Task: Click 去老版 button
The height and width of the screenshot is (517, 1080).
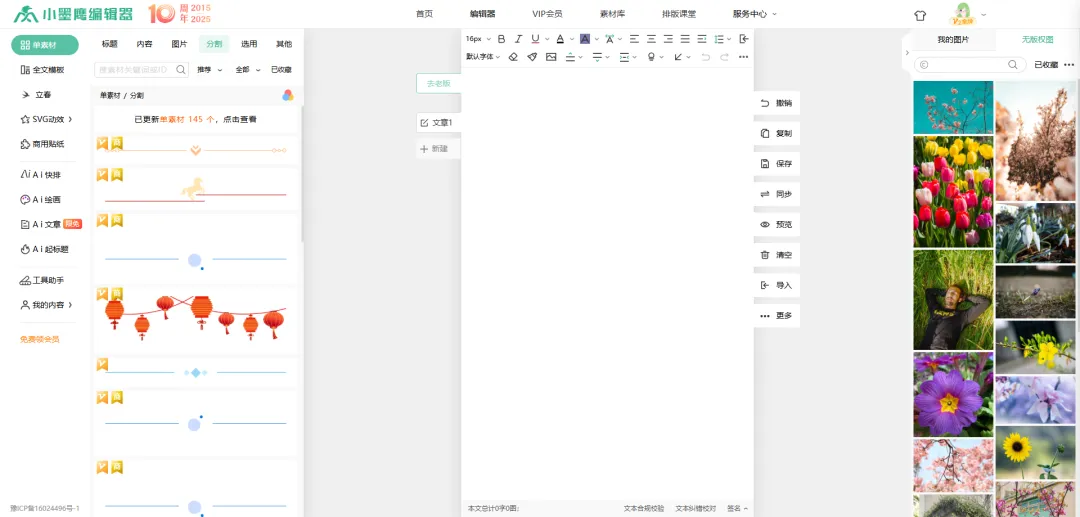Action: click(438, 83)
